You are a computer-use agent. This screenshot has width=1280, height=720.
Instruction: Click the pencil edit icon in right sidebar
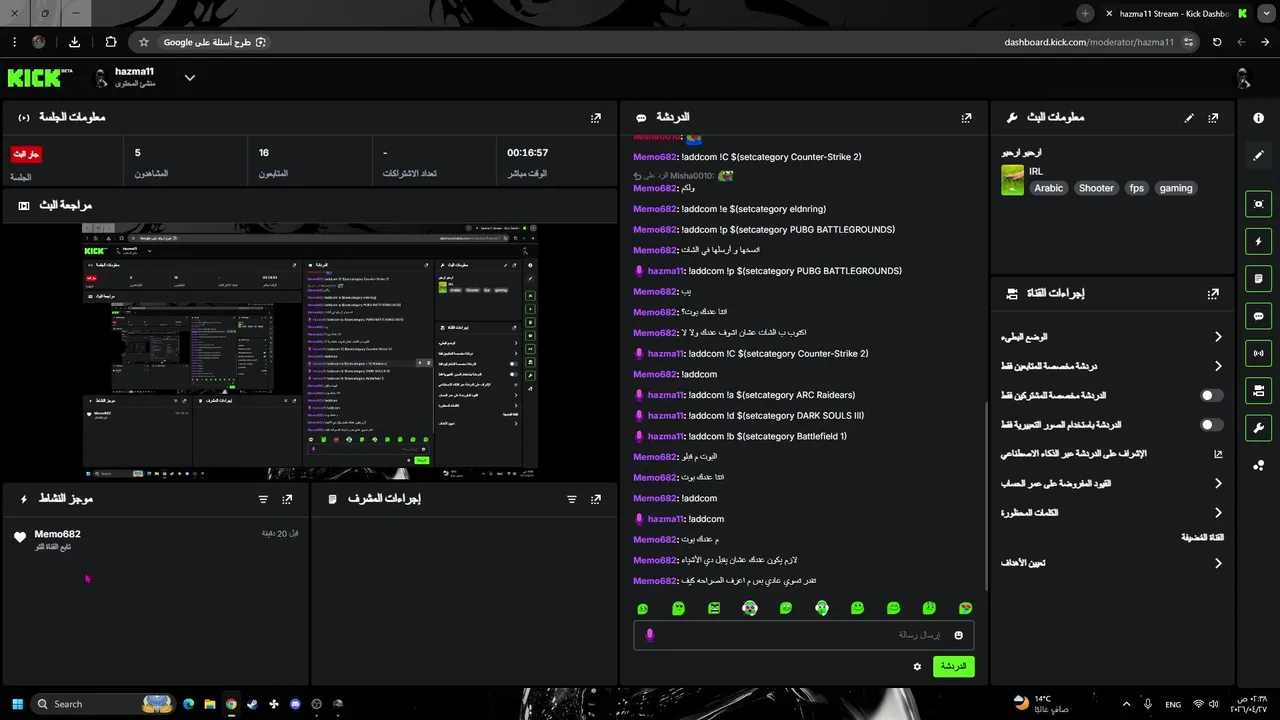pos(1258,155)
